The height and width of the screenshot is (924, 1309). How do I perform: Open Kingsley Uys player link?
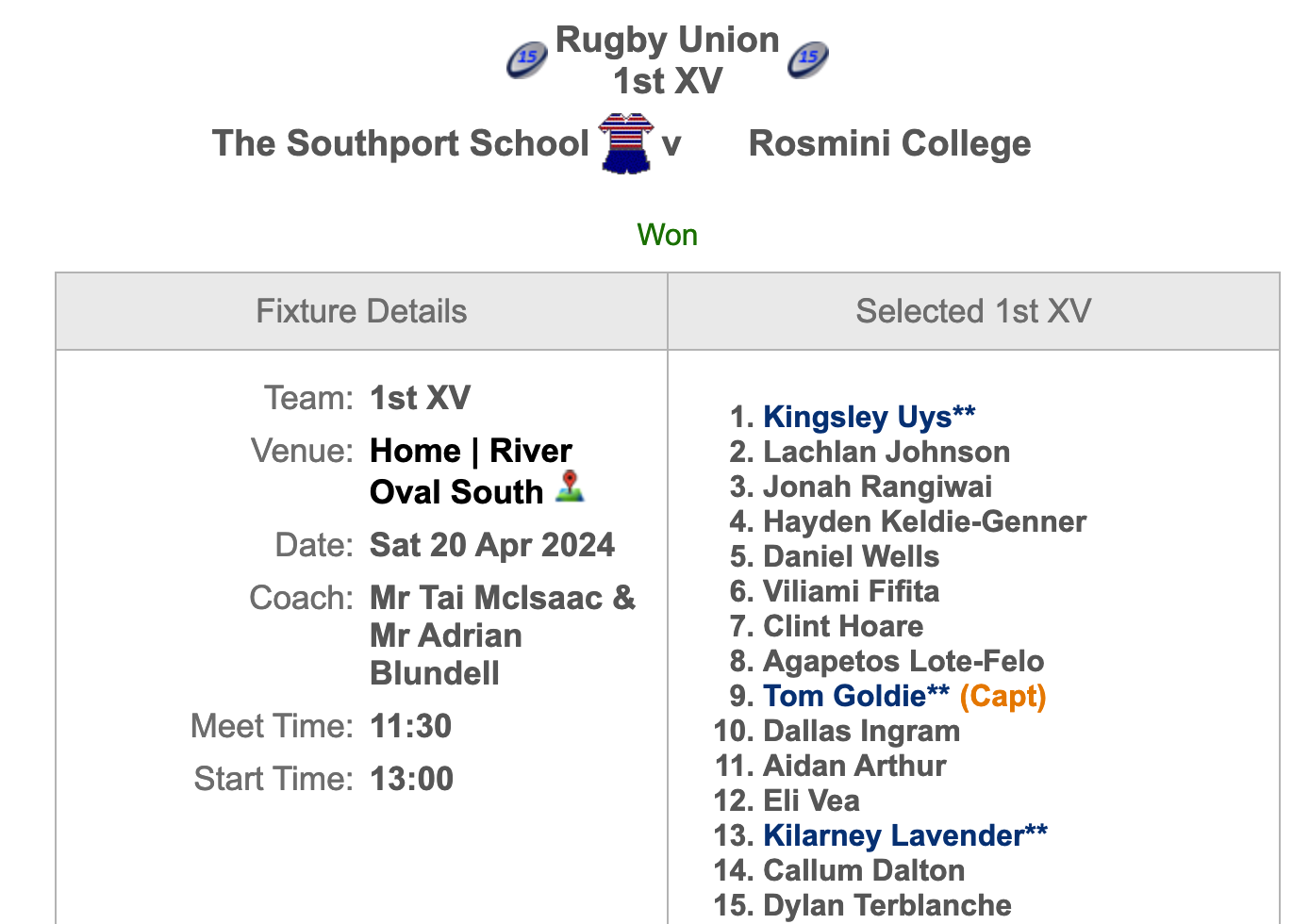pyautogui.click(x=869, y=417)
